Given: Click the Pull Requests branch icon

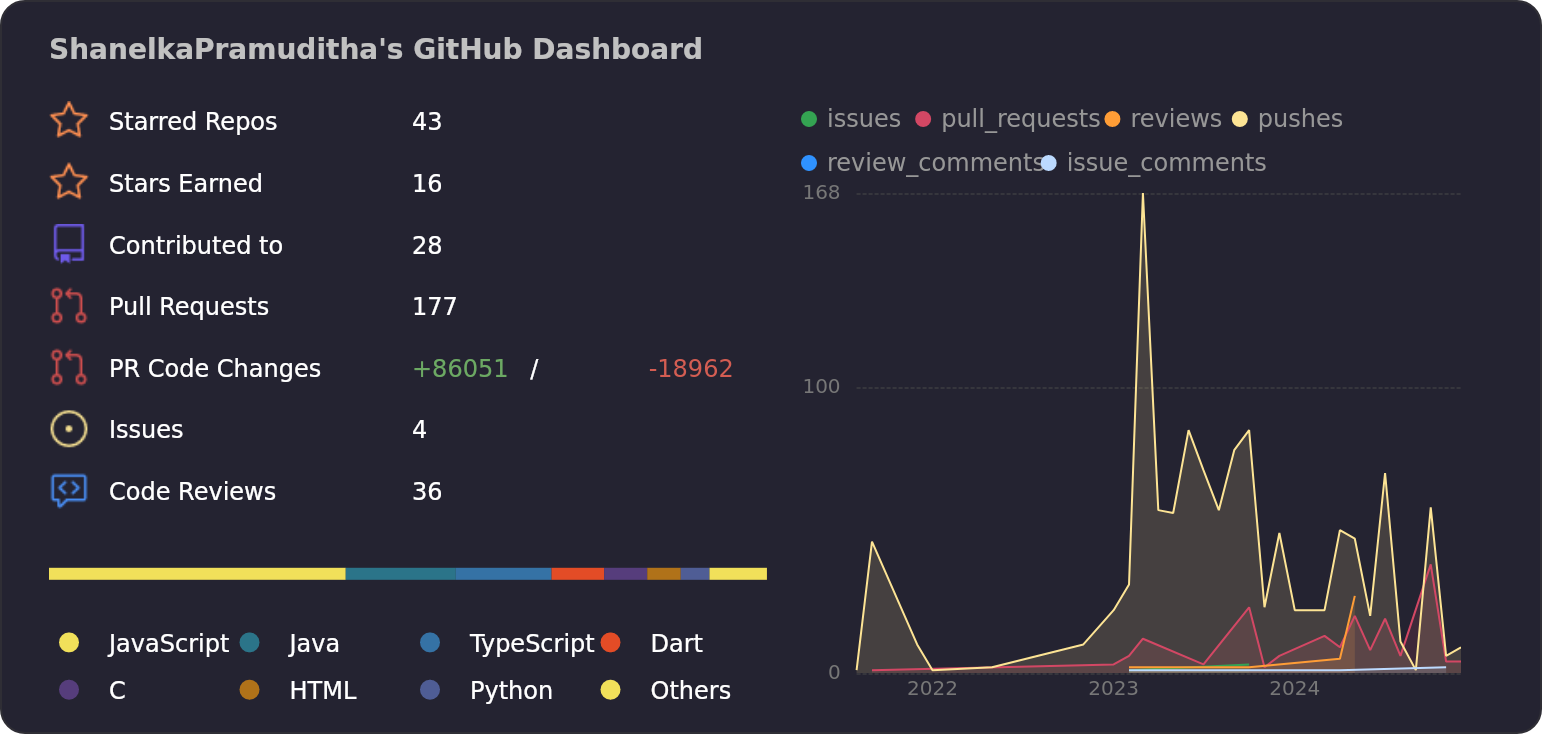Looking at the screenshot, I should coord(68,306).
